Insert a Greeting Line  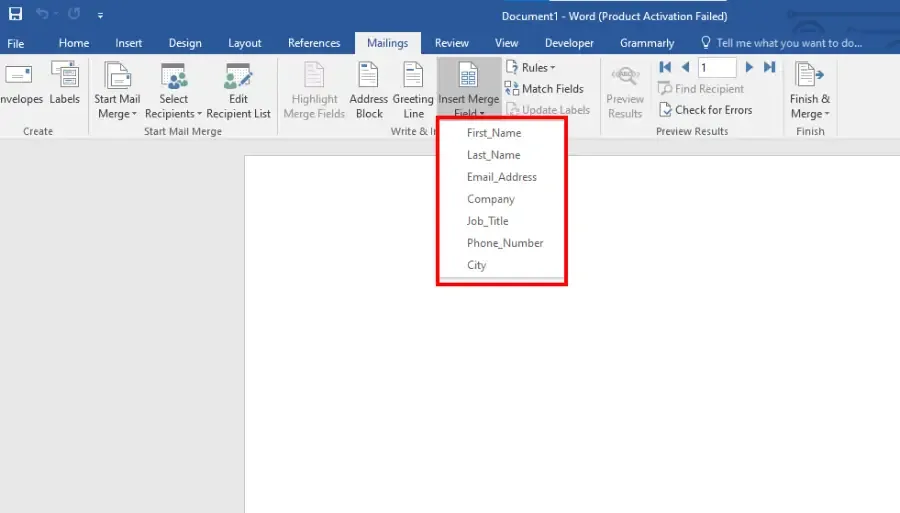click(x=413, y=91)
